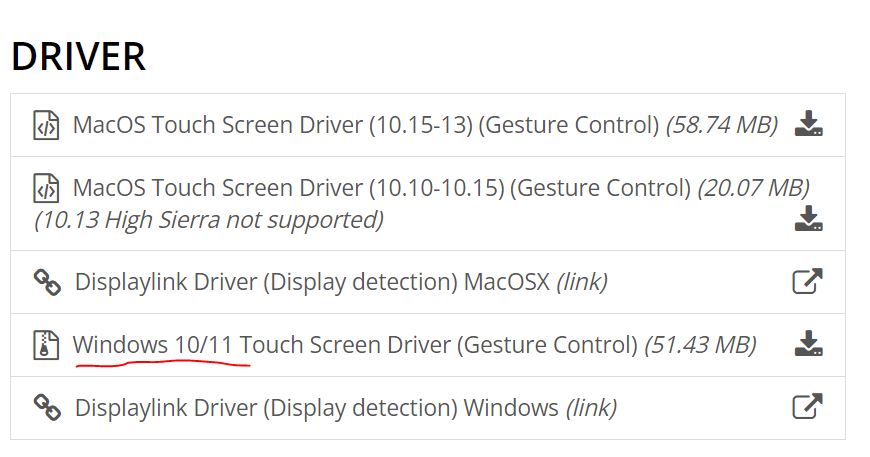This screenshot has height=457, width=870.
Task: Click the (51.43 MB) file size label
Action: (700, 345)
